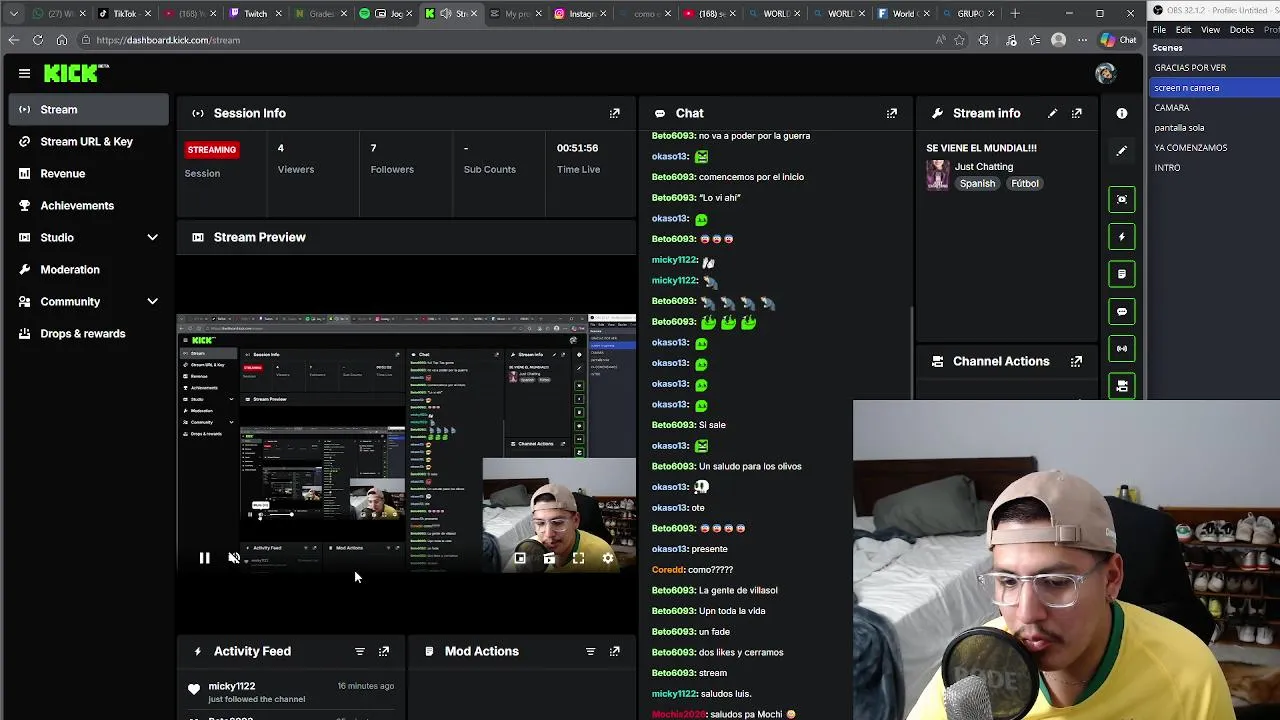Filter the Activity Feed list
Image resolution: width=1280 pixels, height=720 pixels.
tap(360, 651)
